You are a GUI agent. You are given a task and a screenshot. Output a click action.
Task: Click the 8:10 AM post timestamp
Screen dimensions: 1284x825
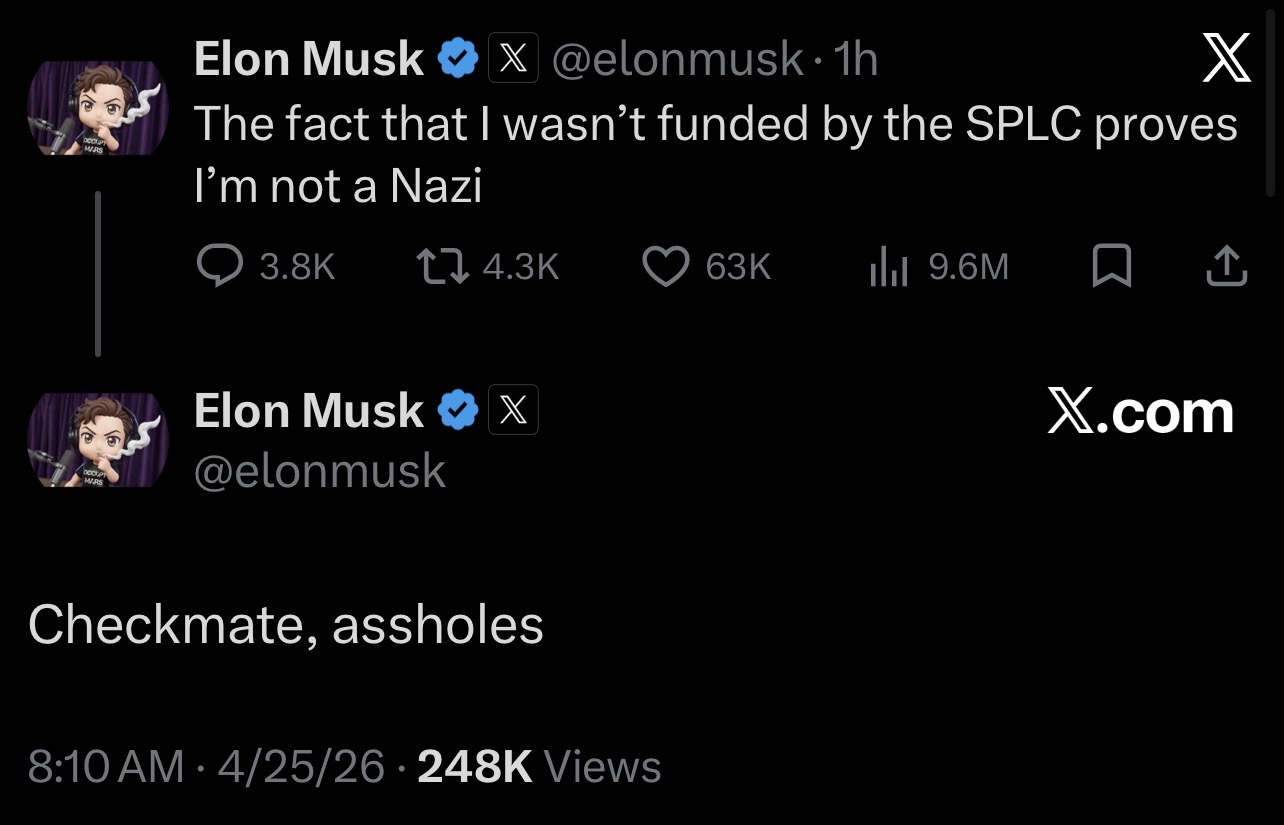coord(106,767)
